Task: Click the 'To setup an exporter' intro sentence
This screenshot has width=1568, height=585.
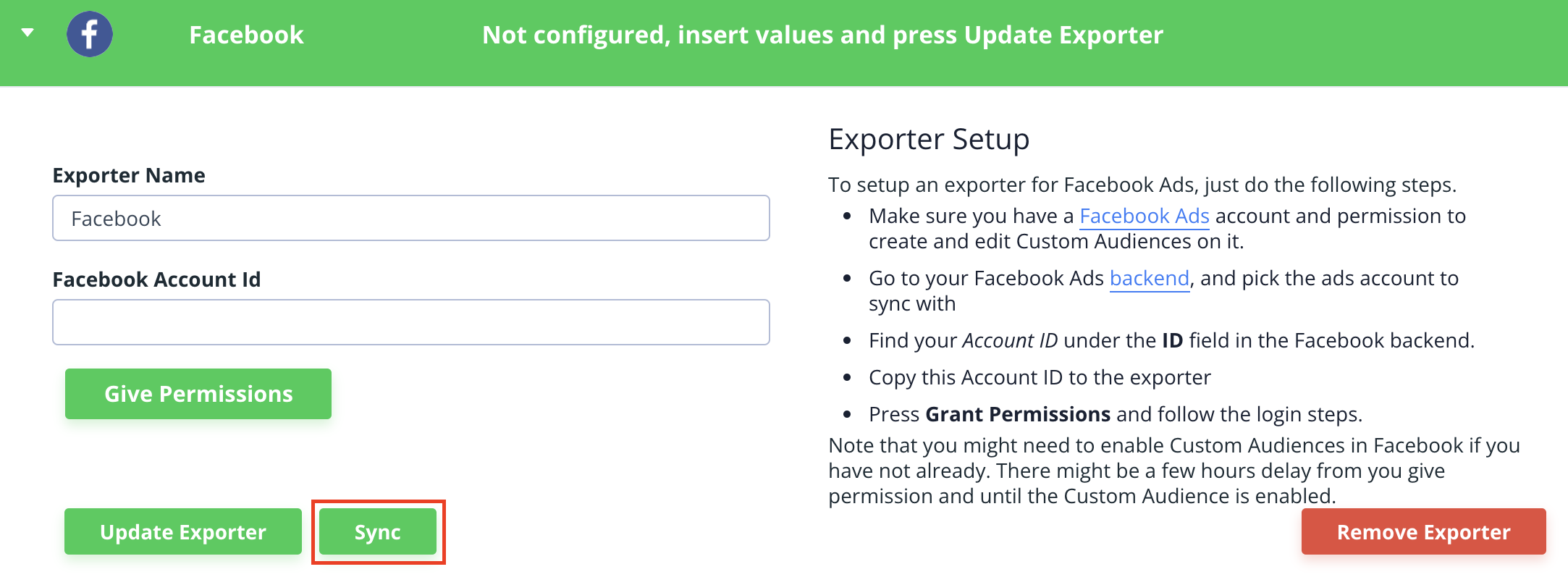Action: point(1142,185)
